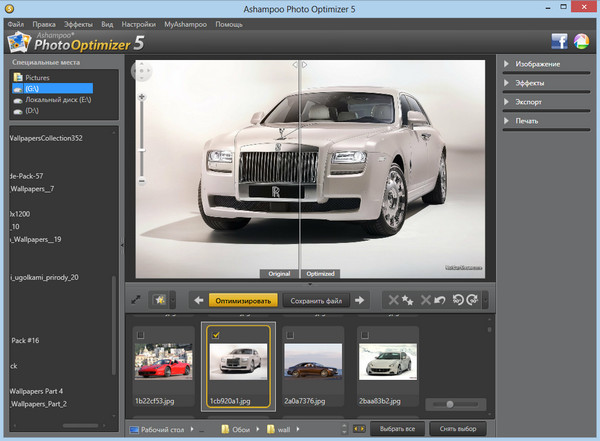Select the silver Ferrari thumbnail 2baa83b2.jpg

click(388, 361)
